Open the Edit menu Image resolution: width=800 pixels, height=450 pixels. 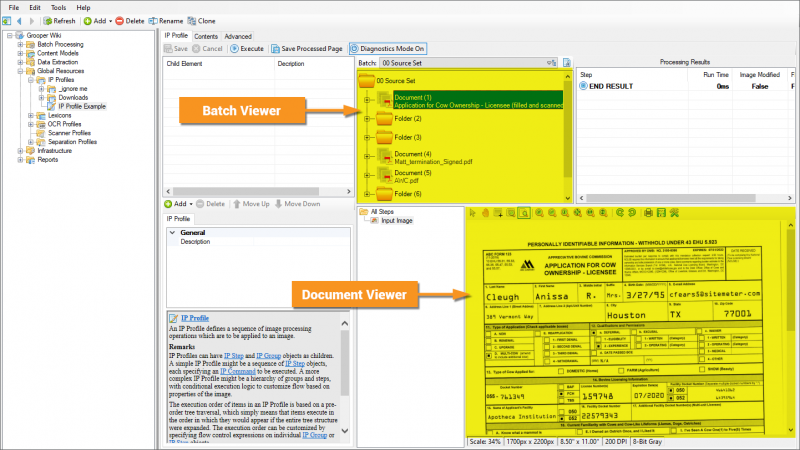point(35,8)
